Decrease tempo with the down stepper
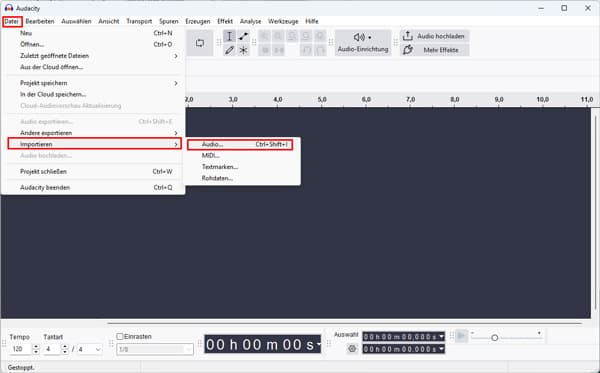 36,352
